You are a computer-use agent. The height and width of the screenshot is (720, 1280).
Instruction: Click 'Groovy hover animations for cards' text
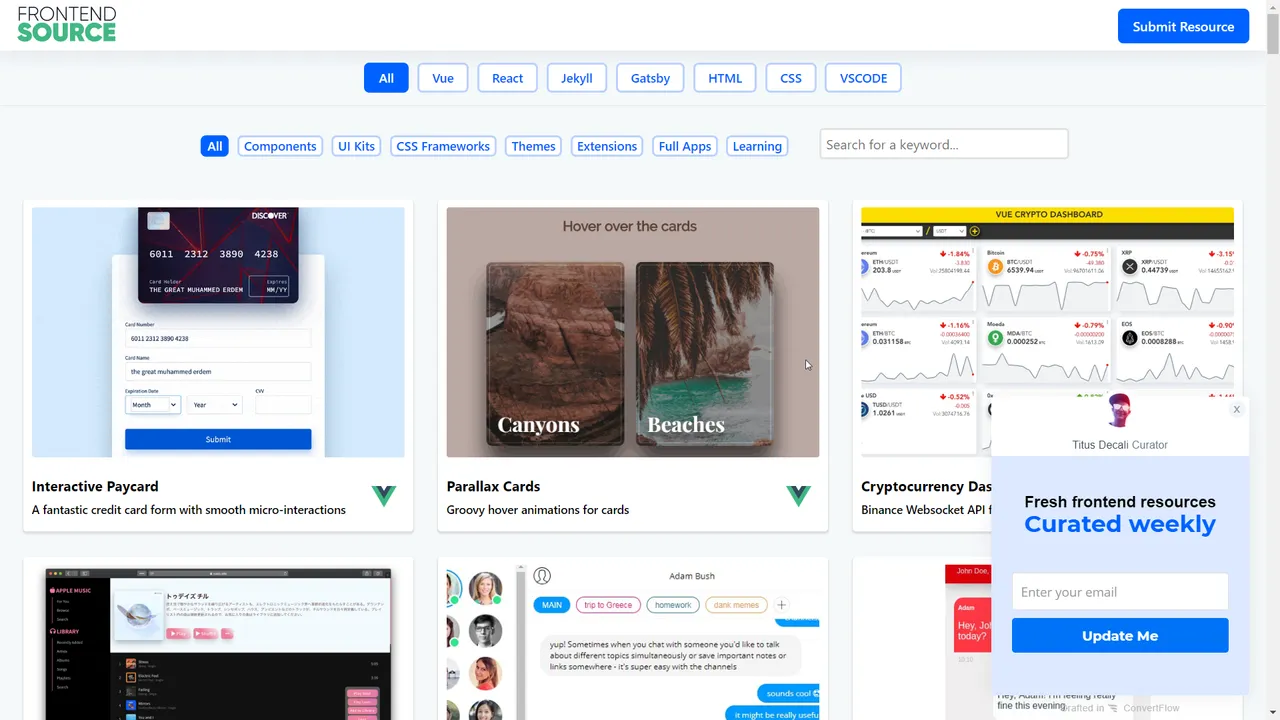tap(538, 510)
